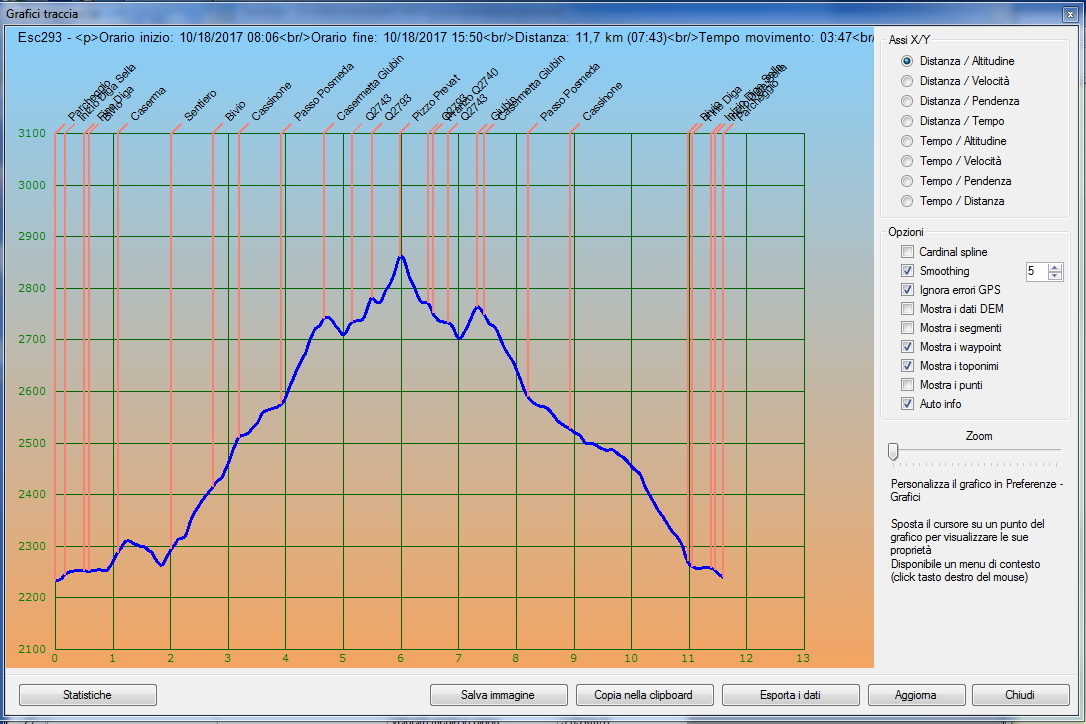
Task: Click the Smoothing number input field
Action: click(1036, 271)
